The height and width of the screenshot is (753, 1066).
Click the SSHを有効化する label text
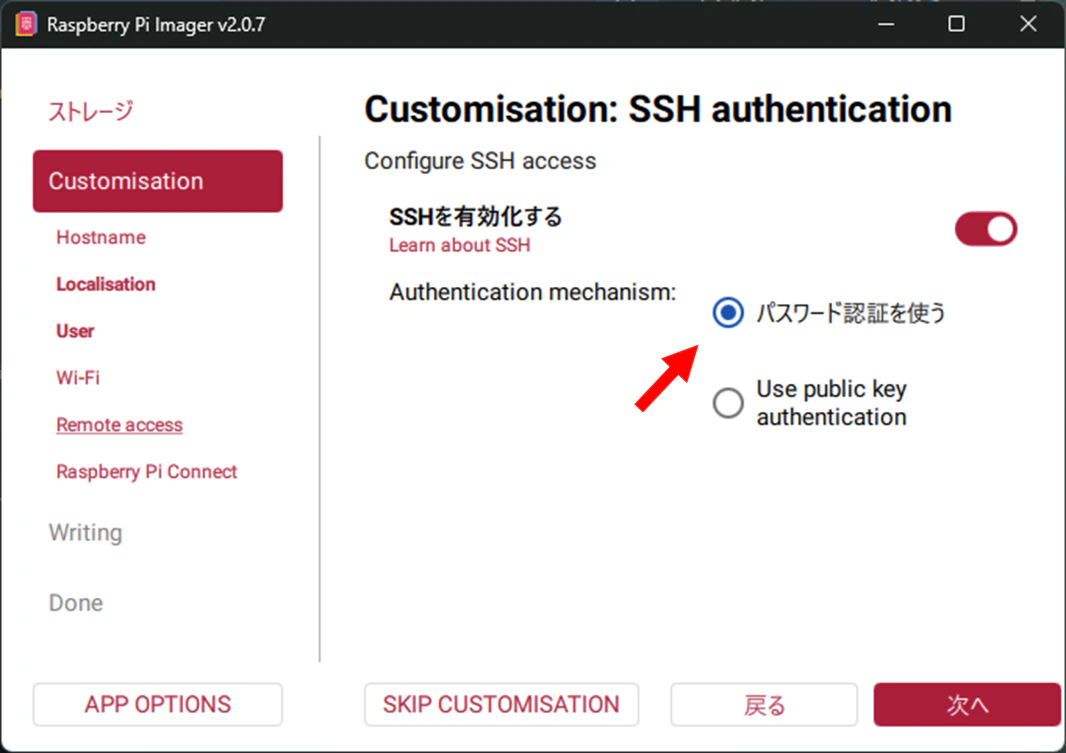point(476,217)
